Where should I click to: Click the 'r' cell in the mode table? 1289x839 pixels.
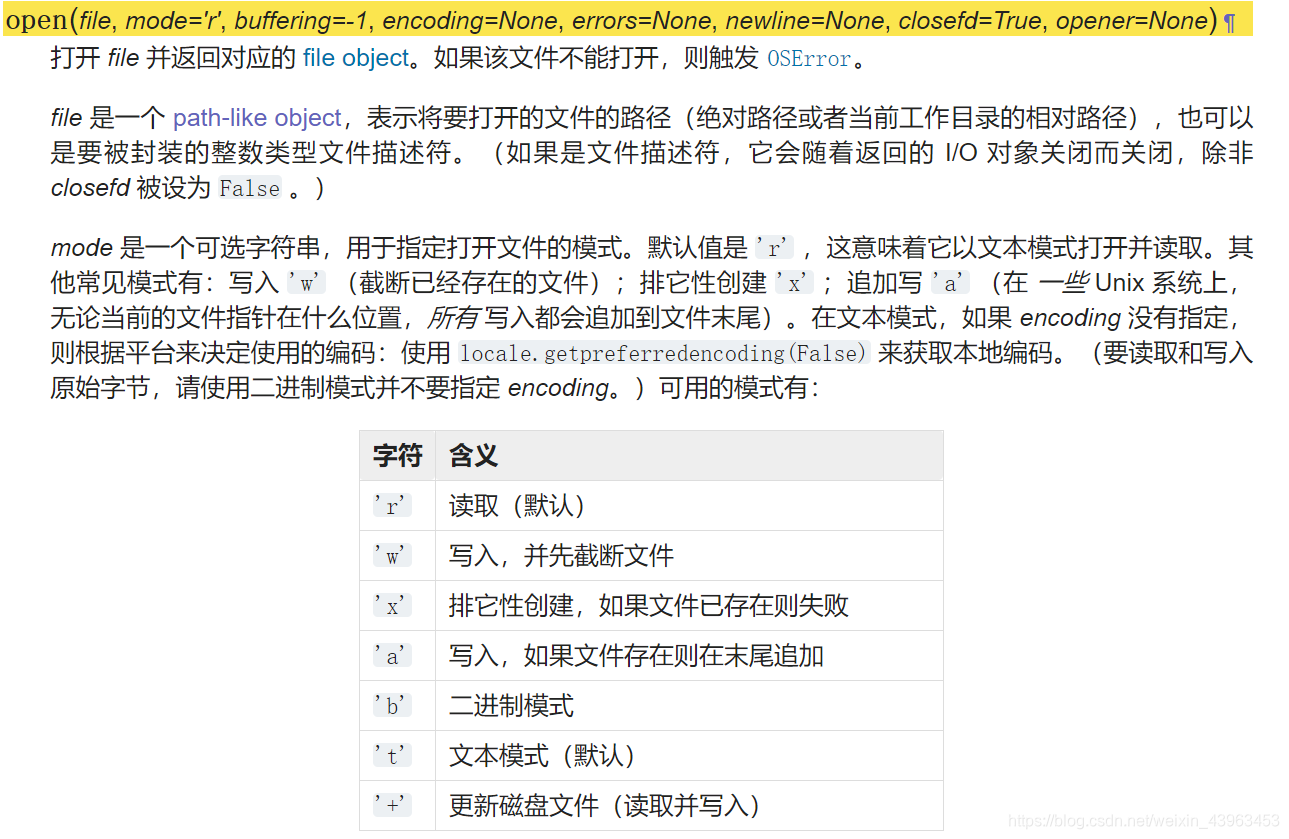398,506
